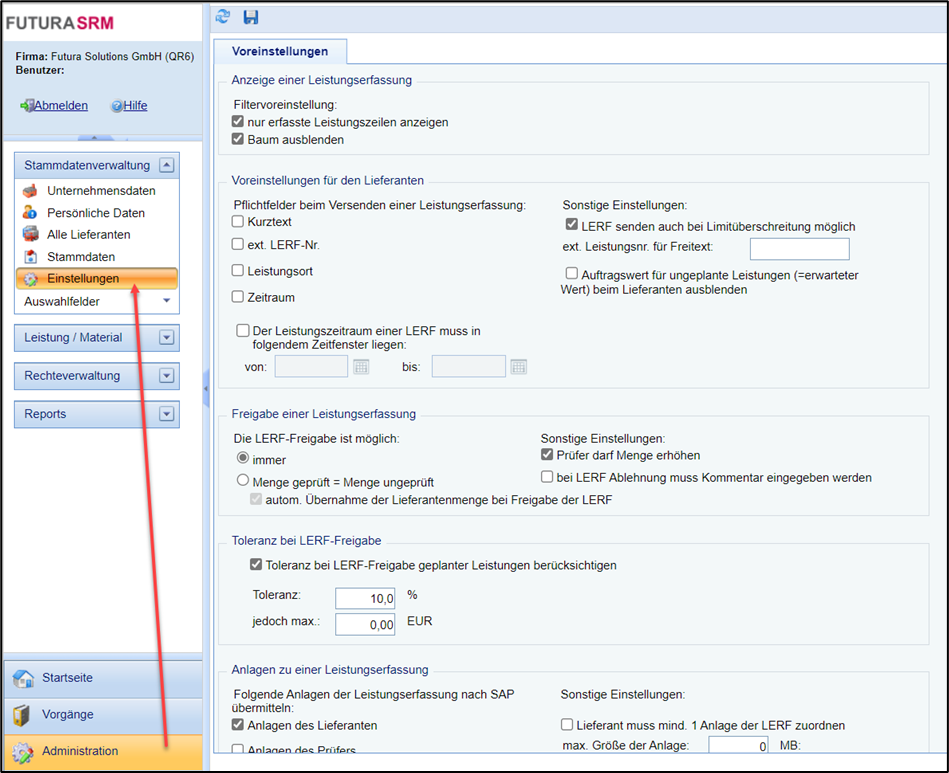Expand the Leistung / Material section
This screenshot has height=773, width=949.
click(167, 338)
